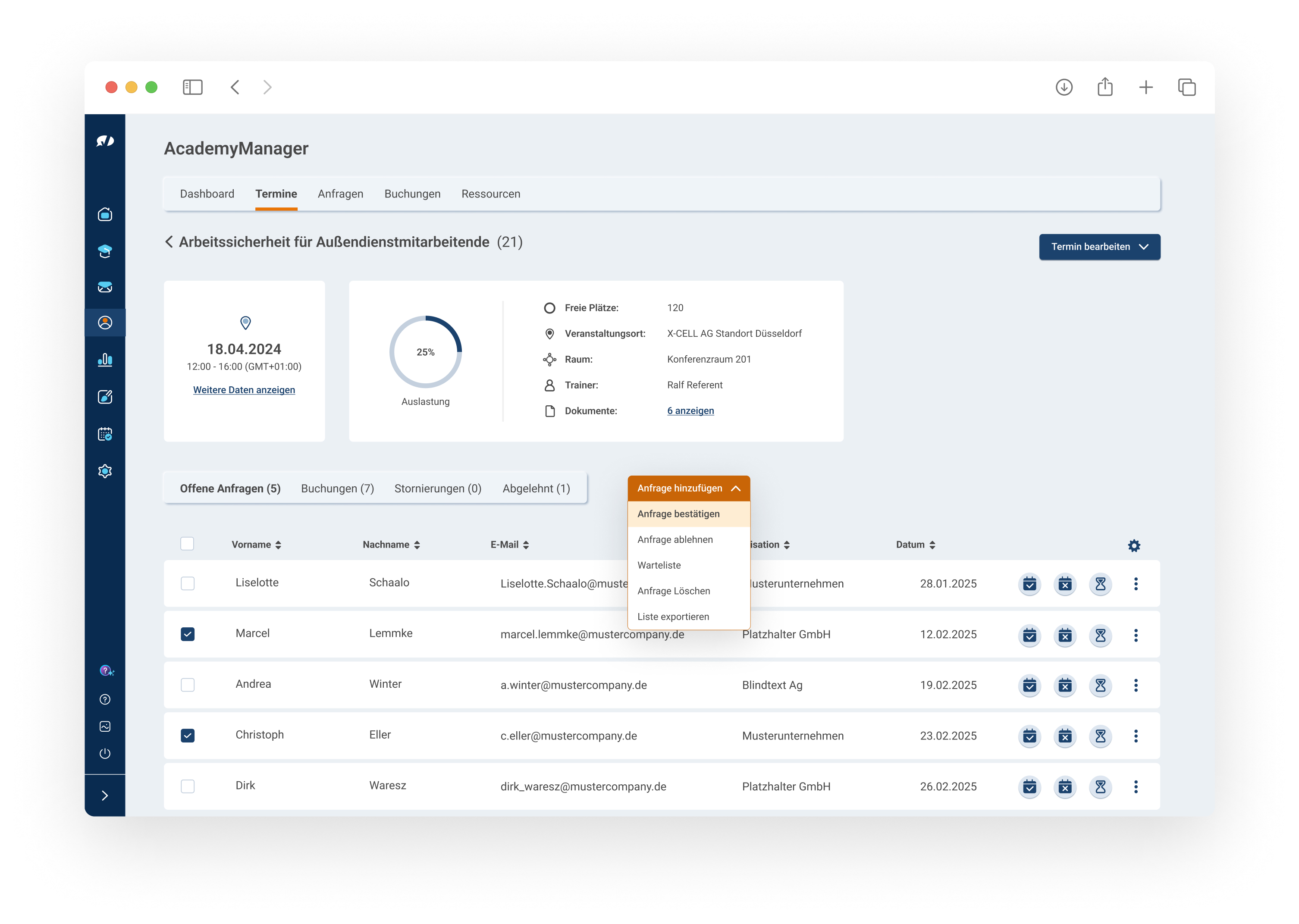
Task: Collapse the Anfrage hinzufügen dropdown
Action: [x=688, y=488]
